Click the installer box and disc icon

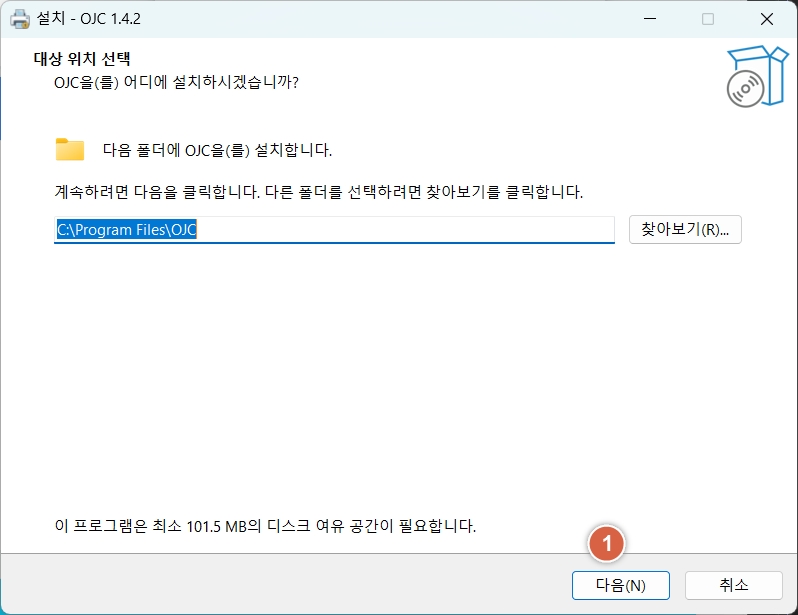(x=750, y=76)
